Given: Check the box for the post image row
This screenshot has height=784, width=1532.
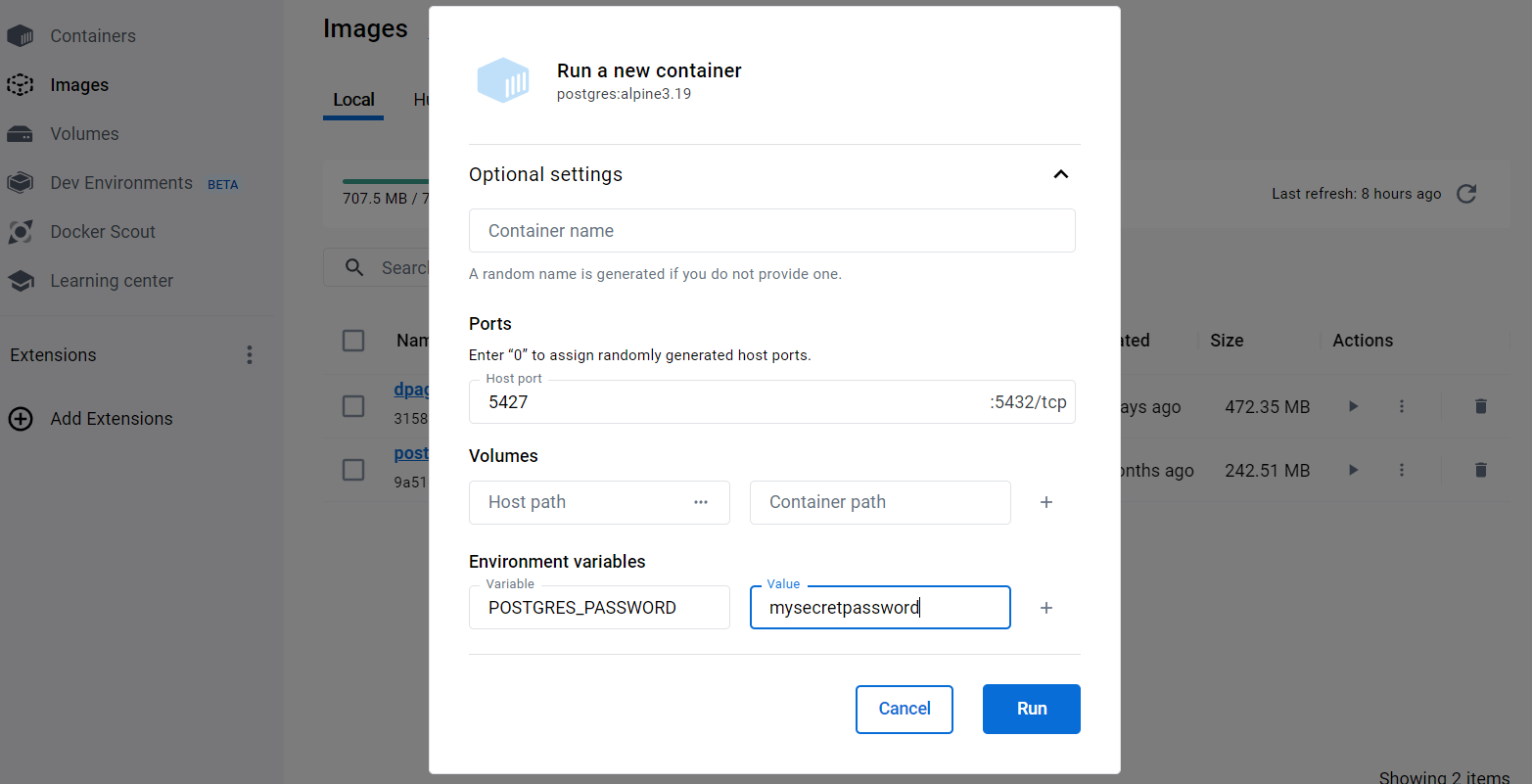Looking at the screenshot, I should [353, 470].
